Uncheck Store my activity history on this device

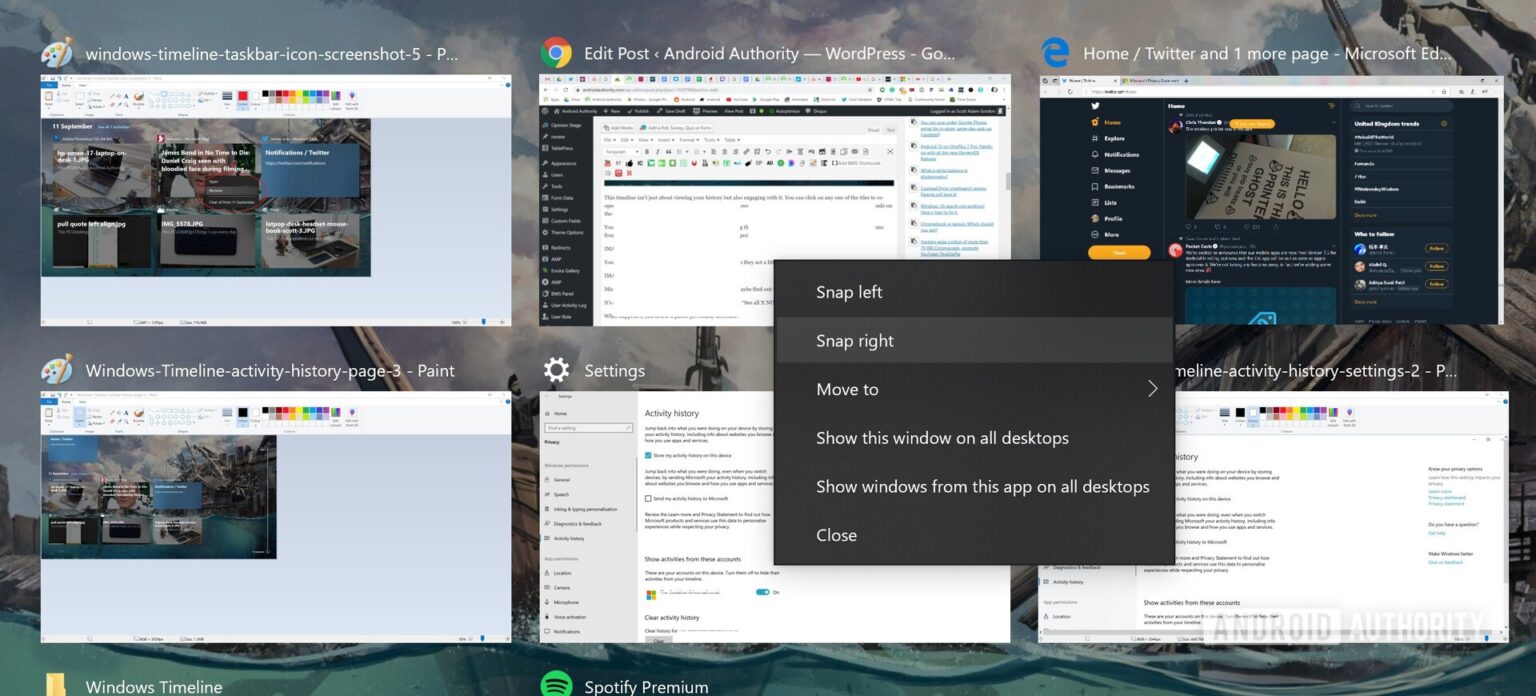tap(647, 456)
